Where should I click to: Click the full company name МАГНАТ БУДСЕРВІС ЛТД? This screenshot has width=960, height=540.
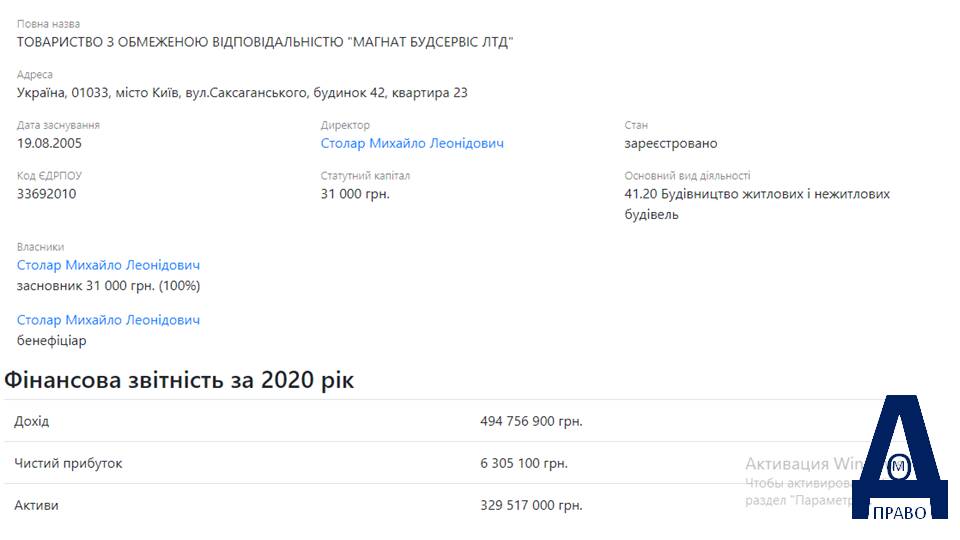[x=264, y=42]
